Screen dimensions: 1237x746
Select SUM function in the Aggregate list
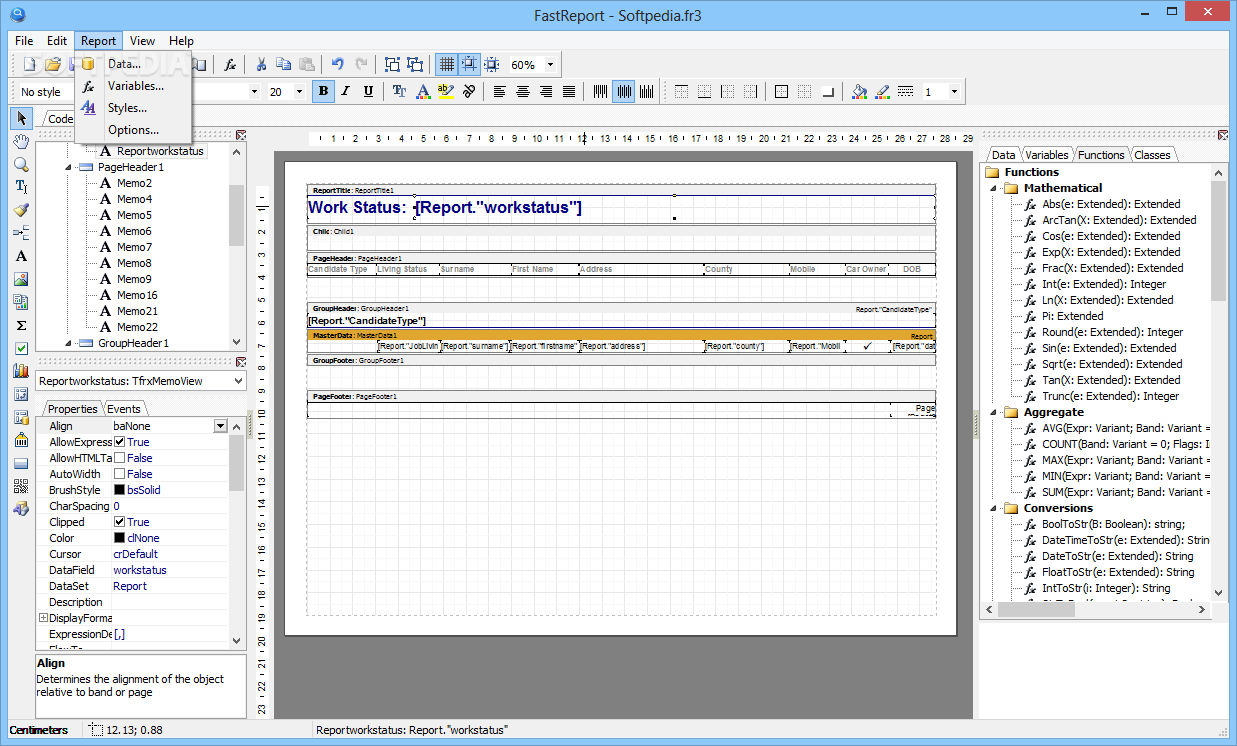coord(1124,492)
